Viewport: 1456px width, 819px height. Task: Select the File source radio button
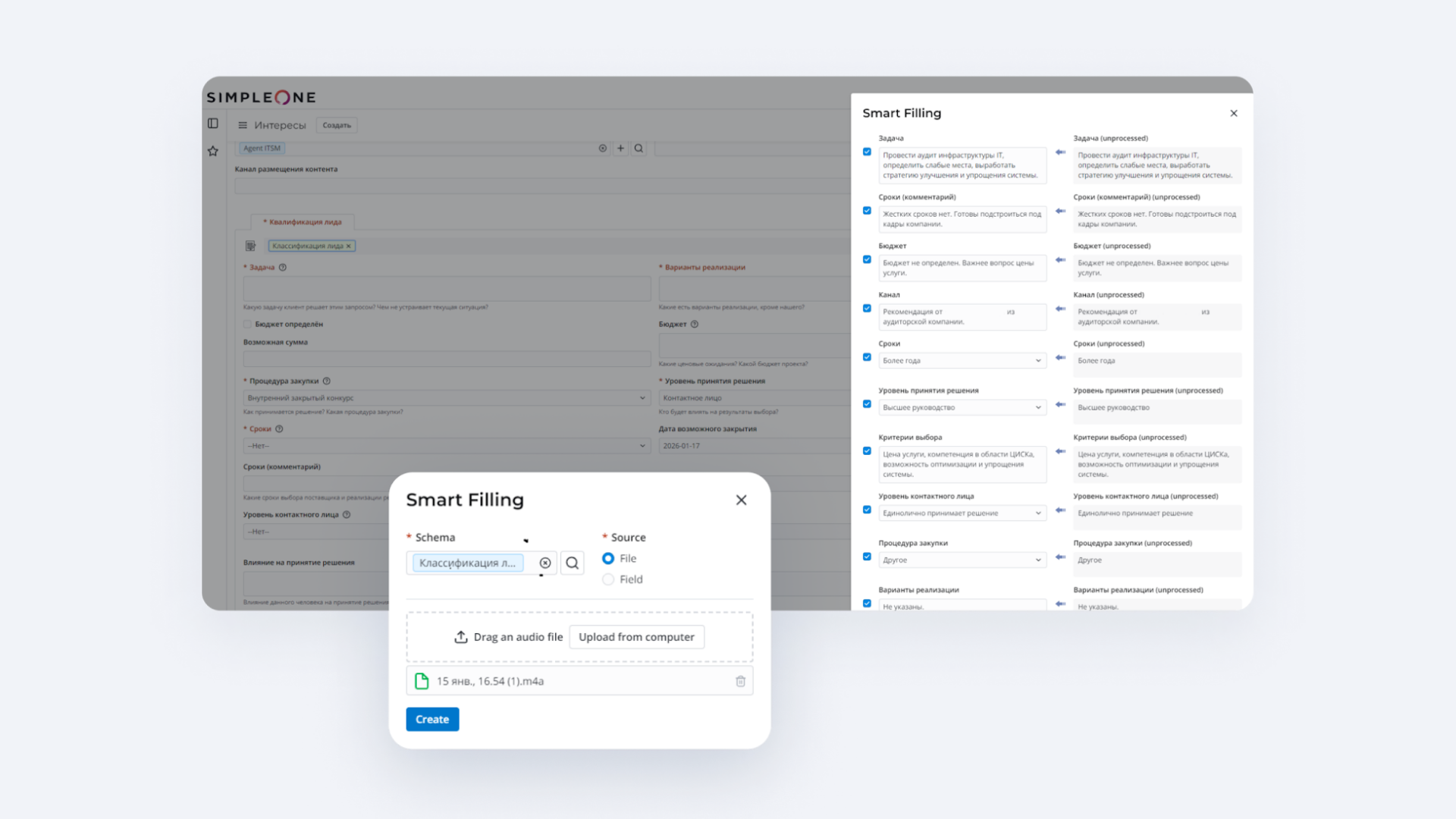608,558
